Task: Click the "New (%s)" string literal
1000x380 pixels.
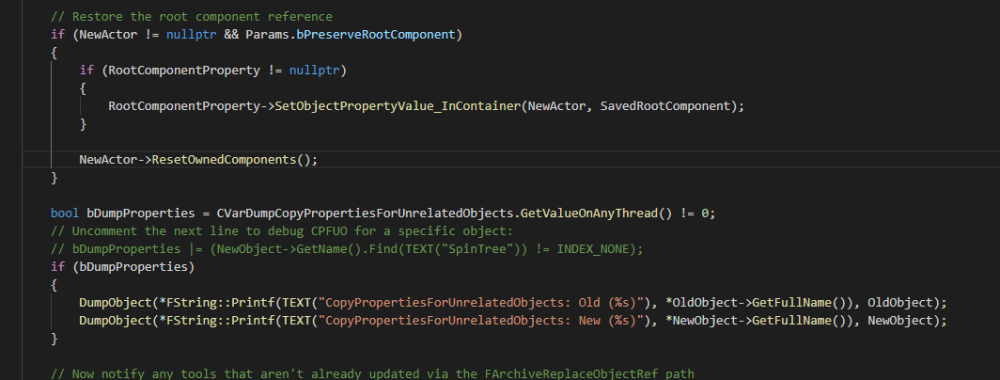Action: [608, 320]
